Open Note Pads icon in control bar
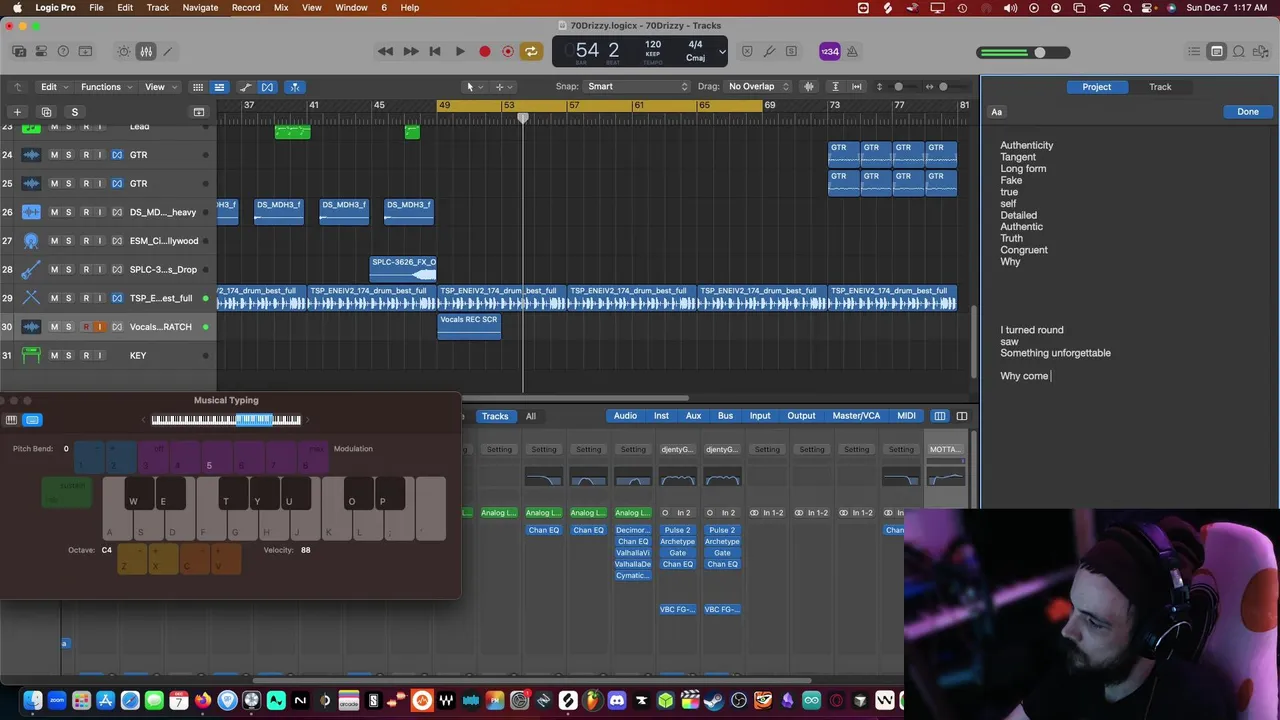 click(1216, 51)
